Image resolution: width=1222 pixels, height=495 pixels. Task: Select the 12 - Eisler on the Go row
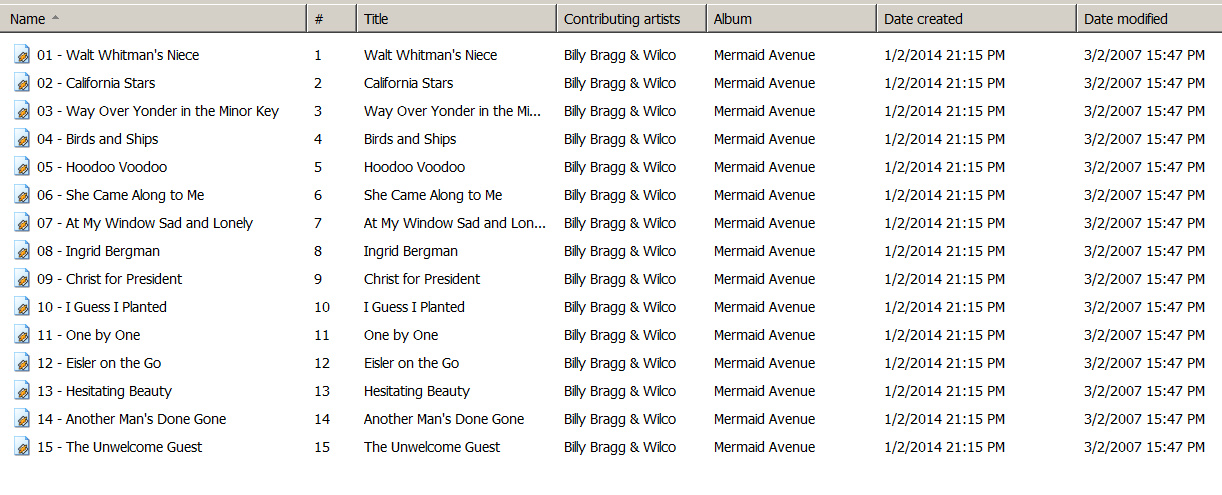[99, 363]
